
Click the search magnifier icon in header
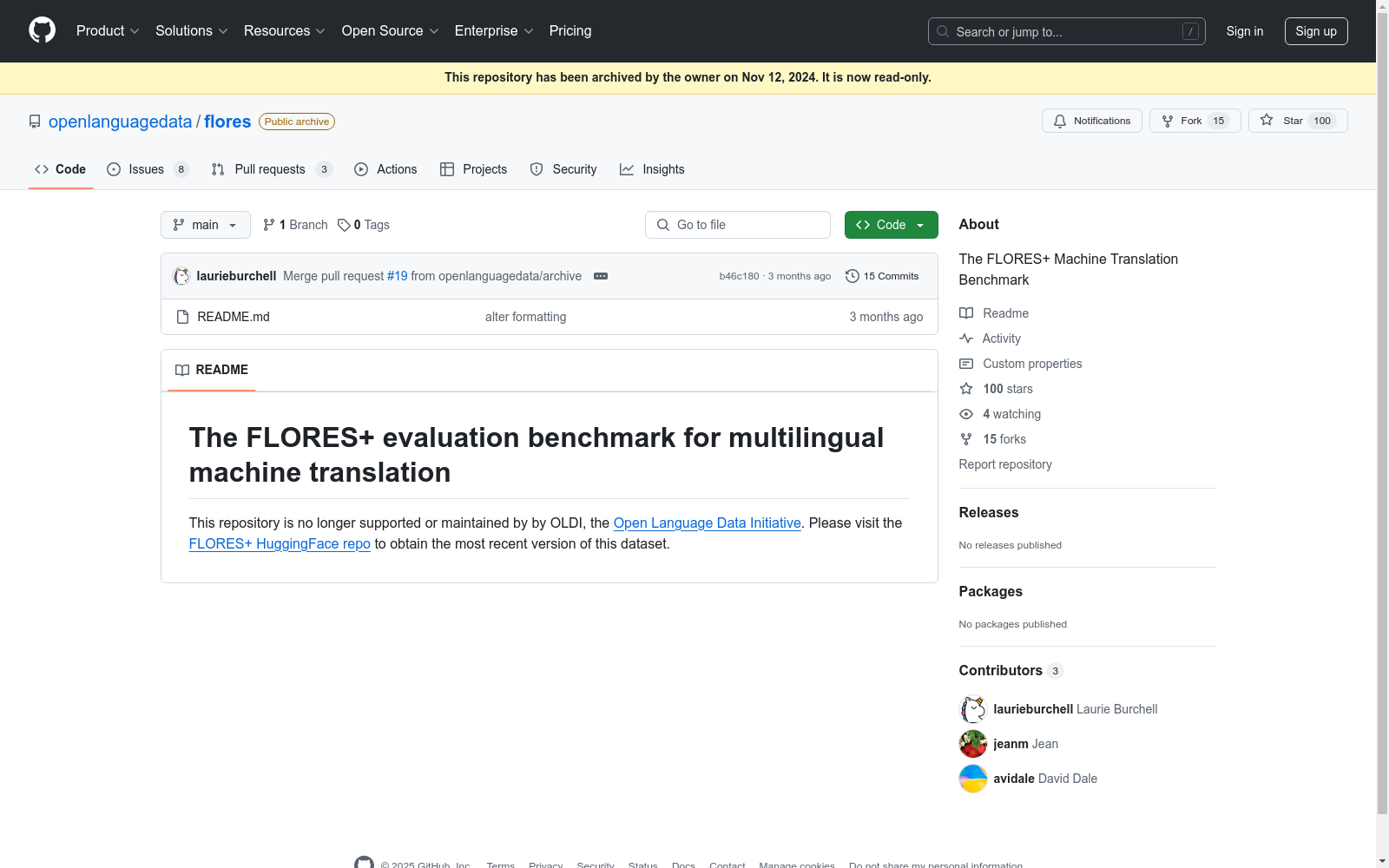pyautogui.click(x=943, y=31)
